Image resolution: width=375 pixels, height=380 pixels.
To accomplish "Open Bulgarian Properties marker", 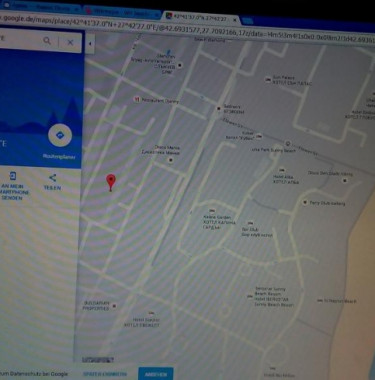I will [x=114, y=306].
